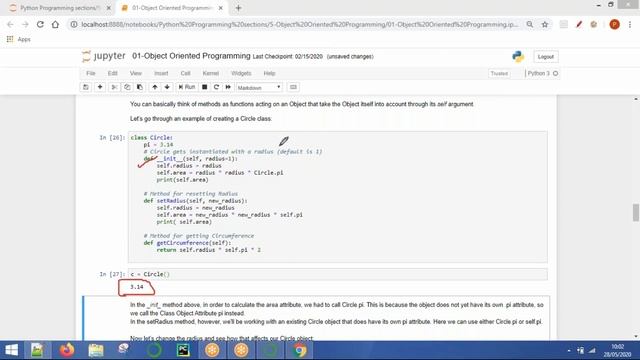Click the red pen extension icon
The image size is (640, 360).
[x=579, y=24]
